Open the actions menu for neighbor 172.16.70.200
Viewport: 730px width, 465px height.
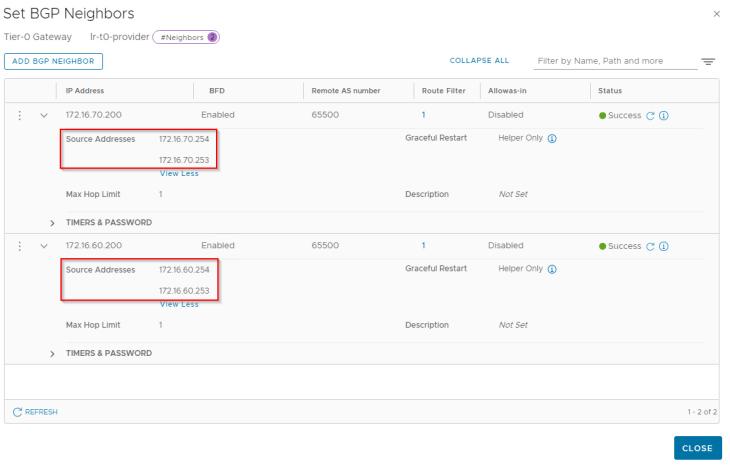tap(20, 115)
